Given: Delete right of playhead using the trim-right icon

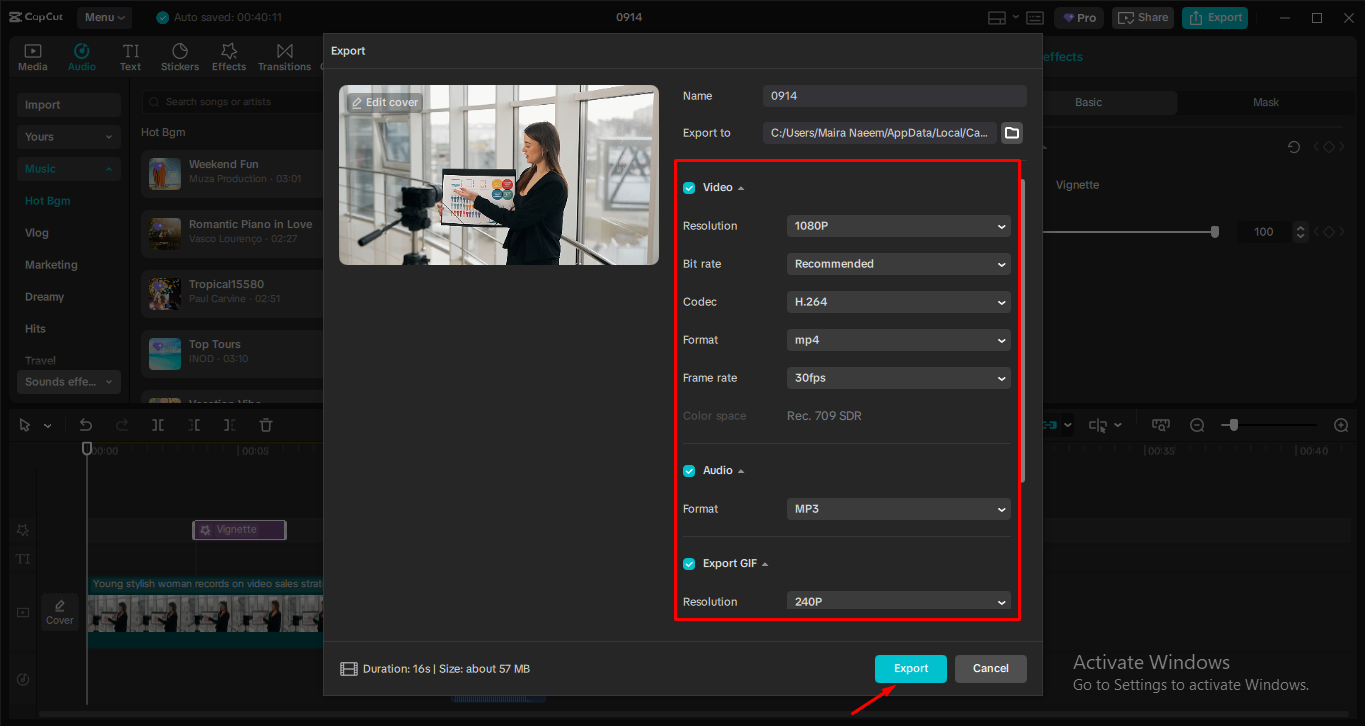Looking at the screenshot, I should pos(229,425).
